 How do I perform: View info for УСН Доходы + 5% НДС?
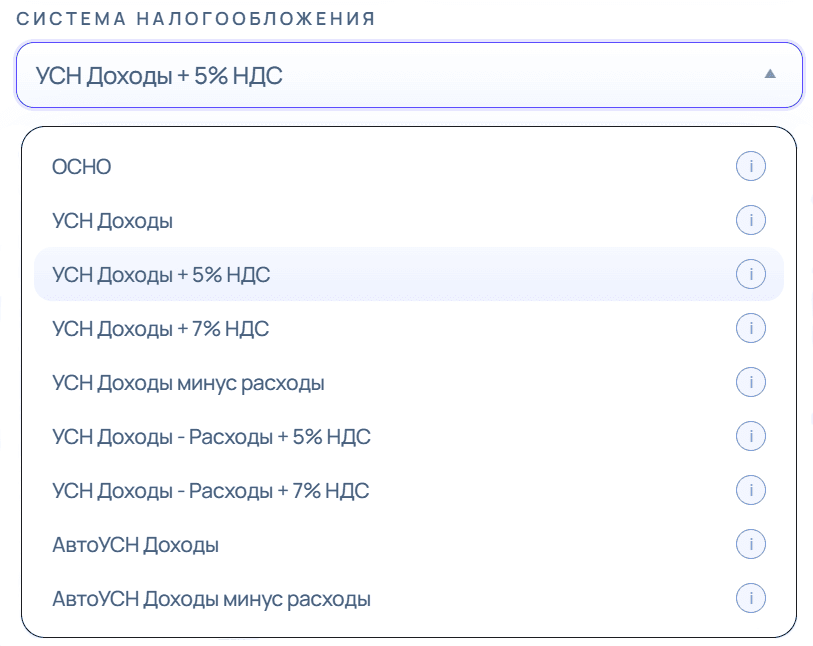click(751, 274)
